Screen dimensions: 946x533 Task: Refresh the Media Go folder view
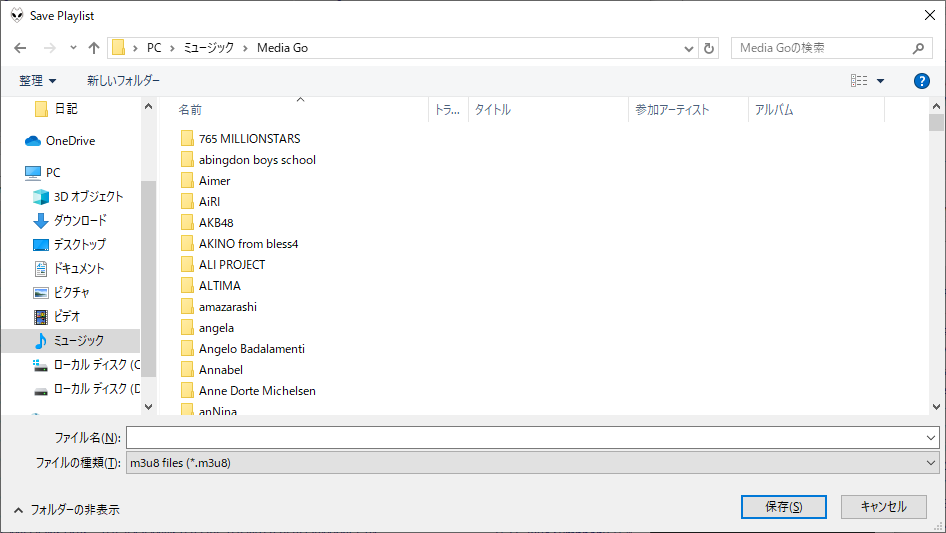coord(709,48)
